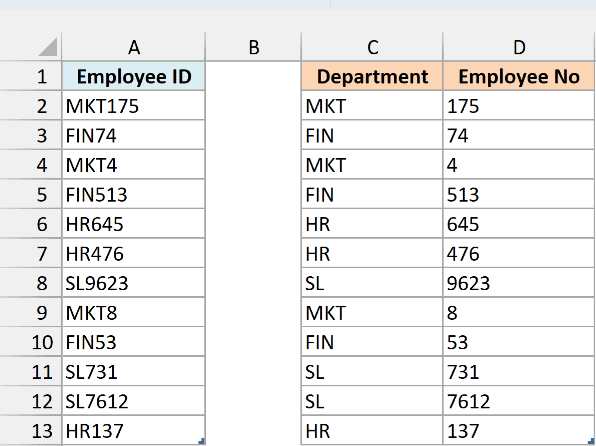Viewport: 596px width, 446px height.
Task: Select cell containing FIN53
Action: point(133,342)
